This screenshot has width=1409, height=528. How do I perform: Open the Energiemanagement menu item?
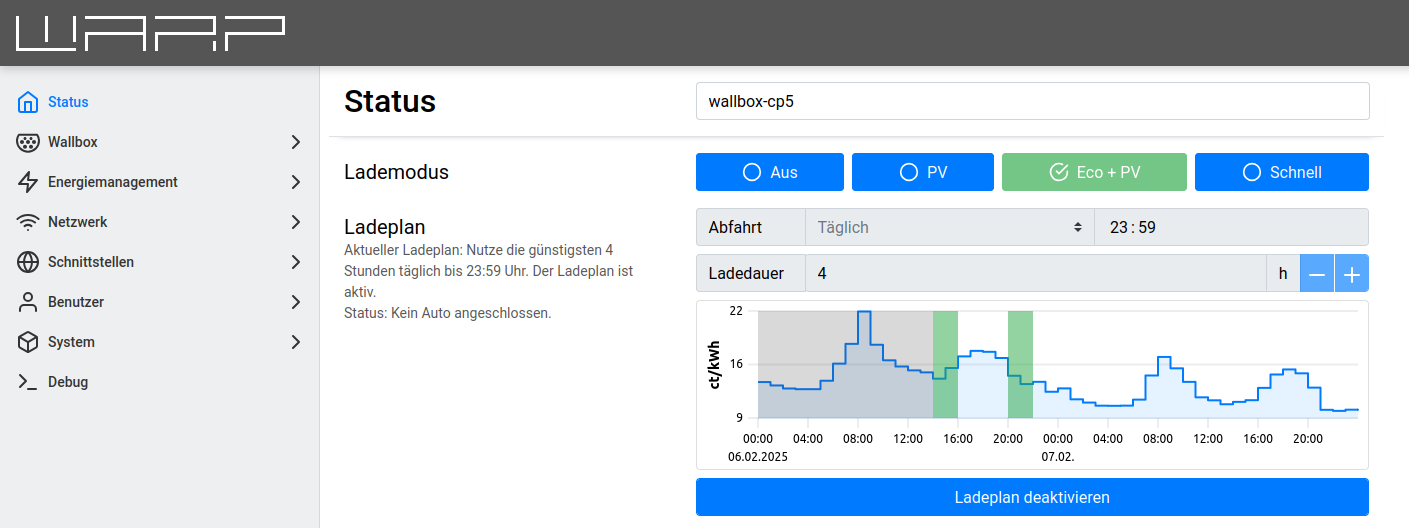pyautogui.click(x=112, y=182)
